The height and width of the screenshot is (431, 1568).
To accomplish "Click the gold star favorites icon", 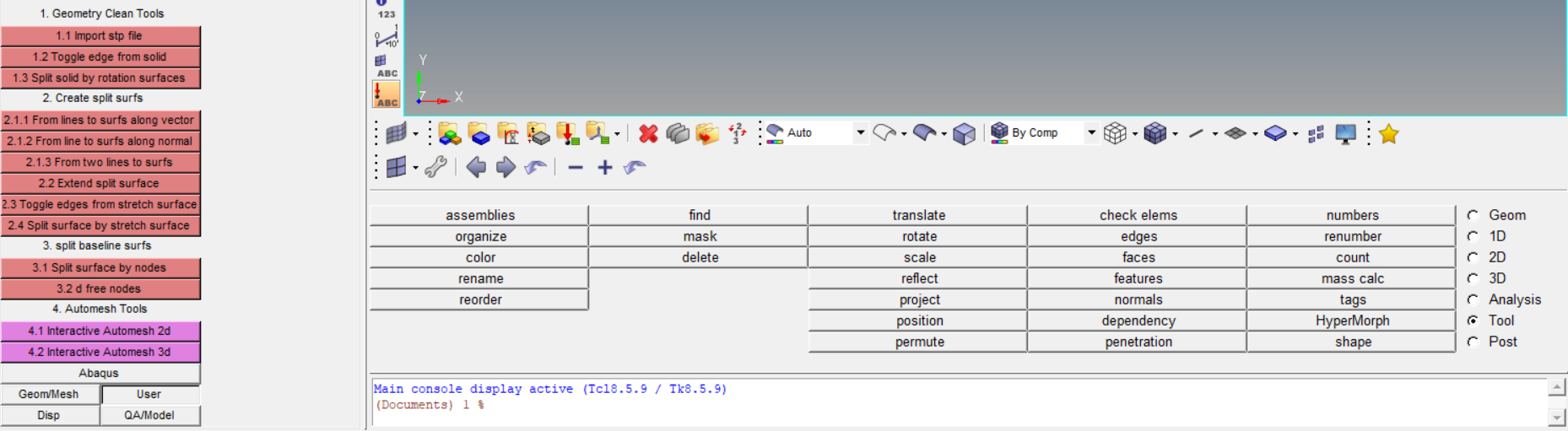I will [x=1388, y=133].
